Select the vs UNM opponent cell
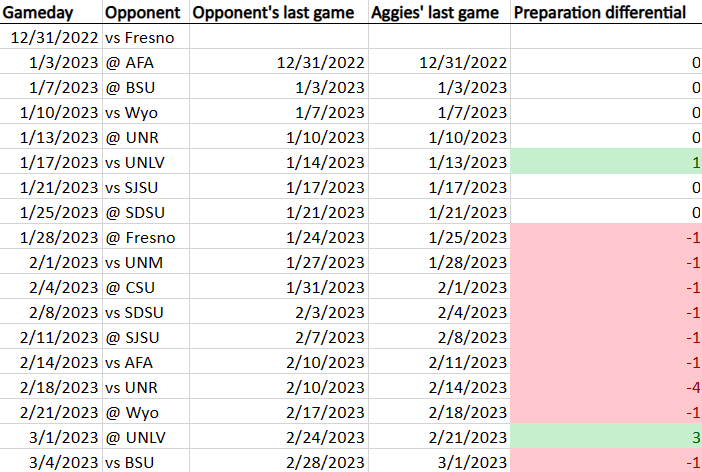 (146, 262)
